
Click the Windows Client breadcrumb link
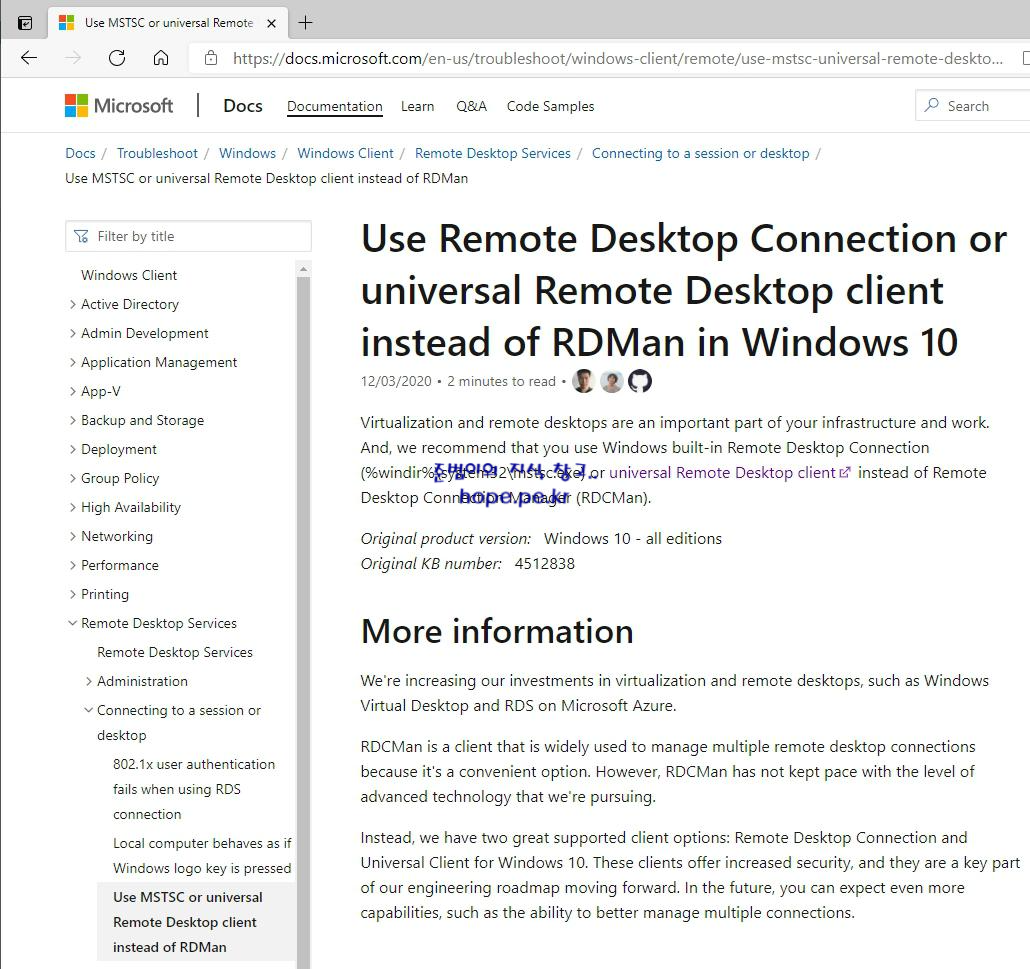click(345, 153)
